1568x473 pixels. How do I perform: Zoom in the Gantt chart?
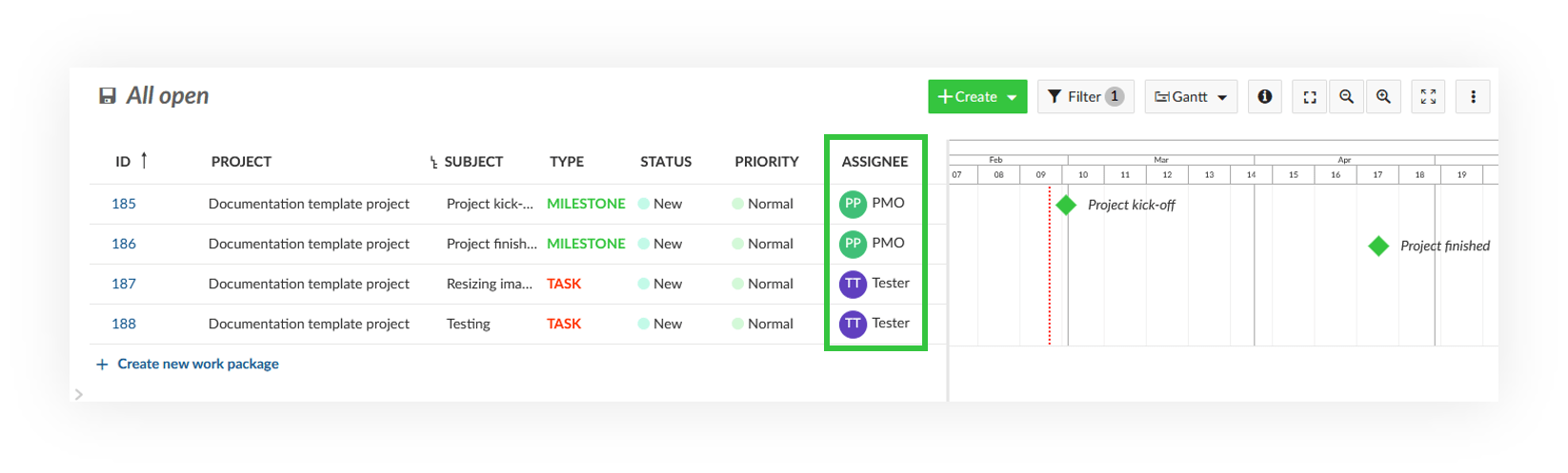click(1383, 97)
